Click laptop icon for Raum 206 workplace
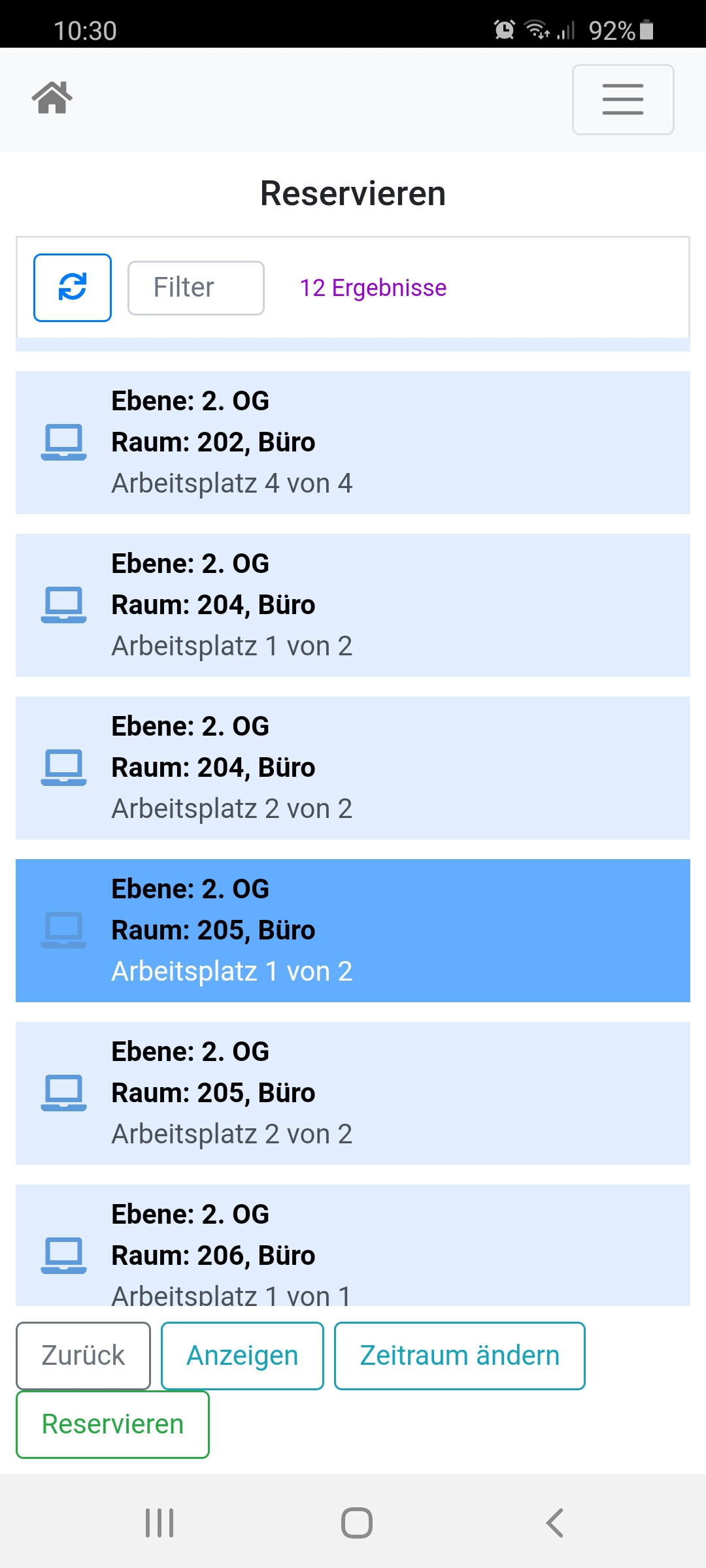This screenshot has width=706, height=1568. (63, 1256)
